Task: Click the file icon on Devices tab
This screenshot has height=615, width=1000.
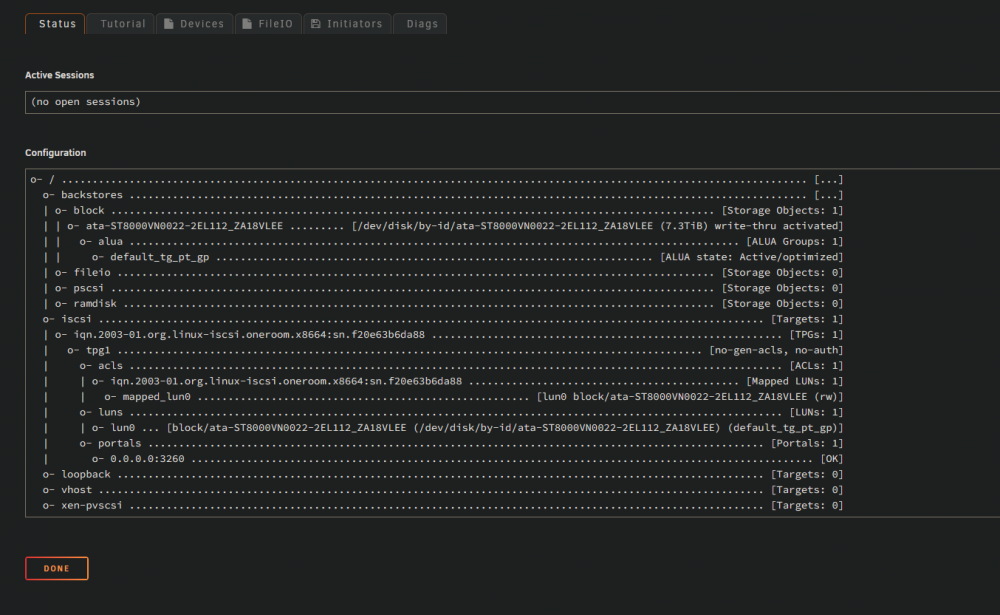Action: pos(169,24)
